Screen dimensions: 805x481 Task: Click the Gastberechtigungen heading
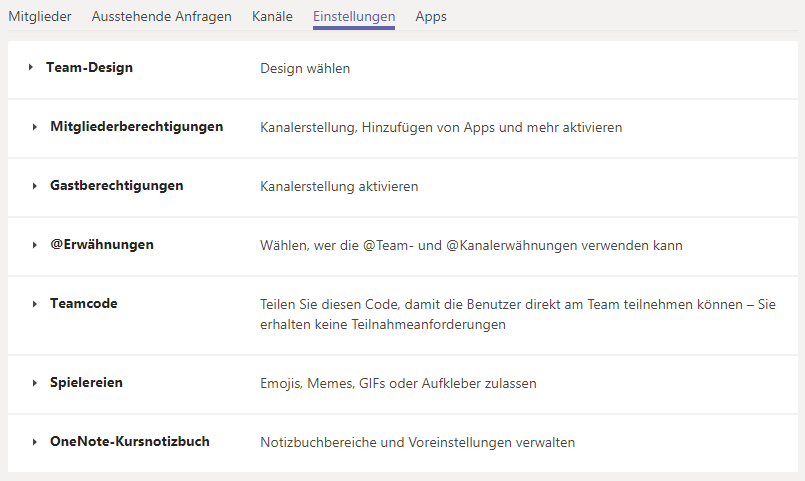[117, 186]
